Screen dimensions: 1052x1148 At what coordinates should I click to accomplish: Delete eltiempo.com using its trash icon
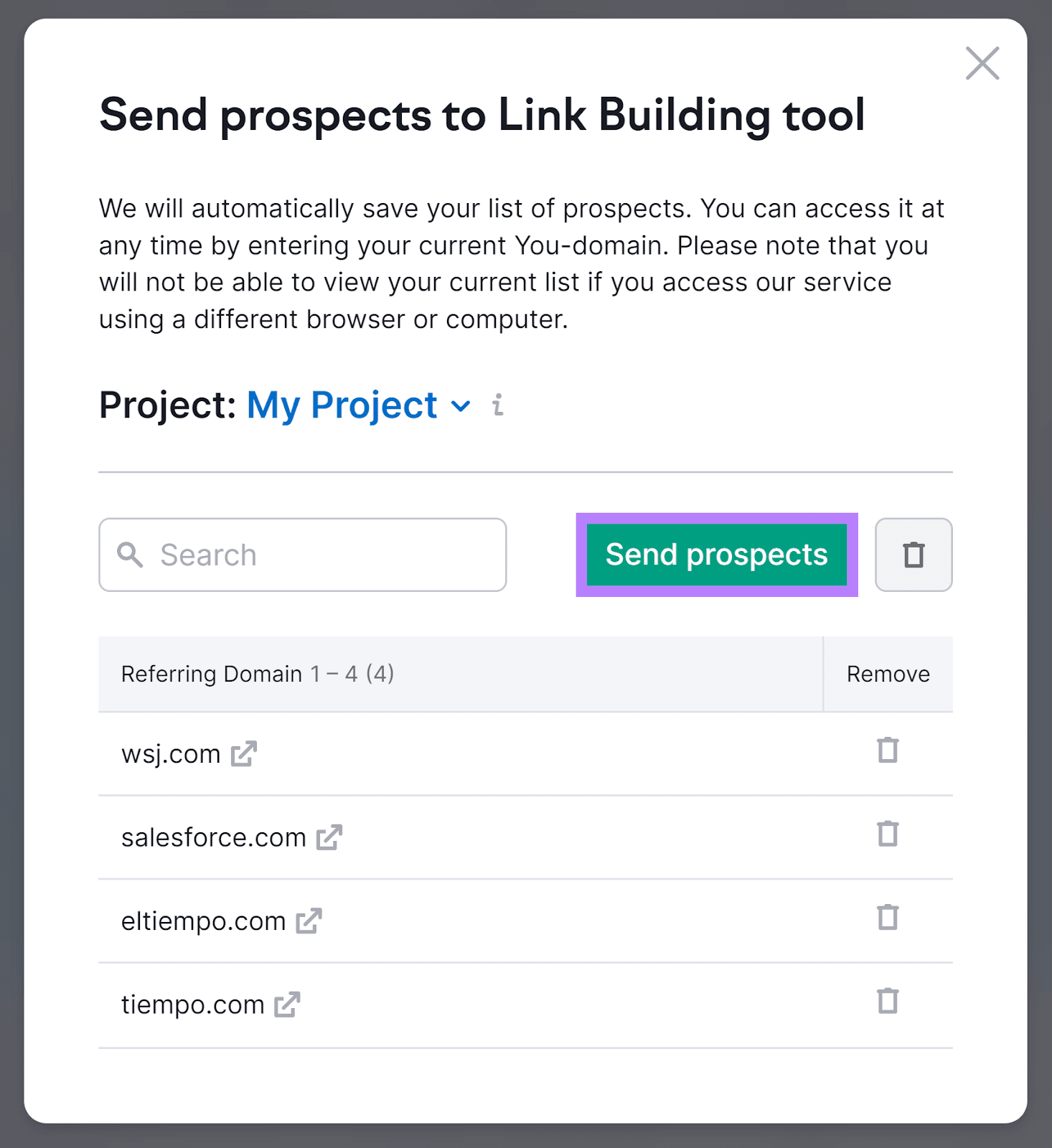pyautogui.click(x=888, y=918)
